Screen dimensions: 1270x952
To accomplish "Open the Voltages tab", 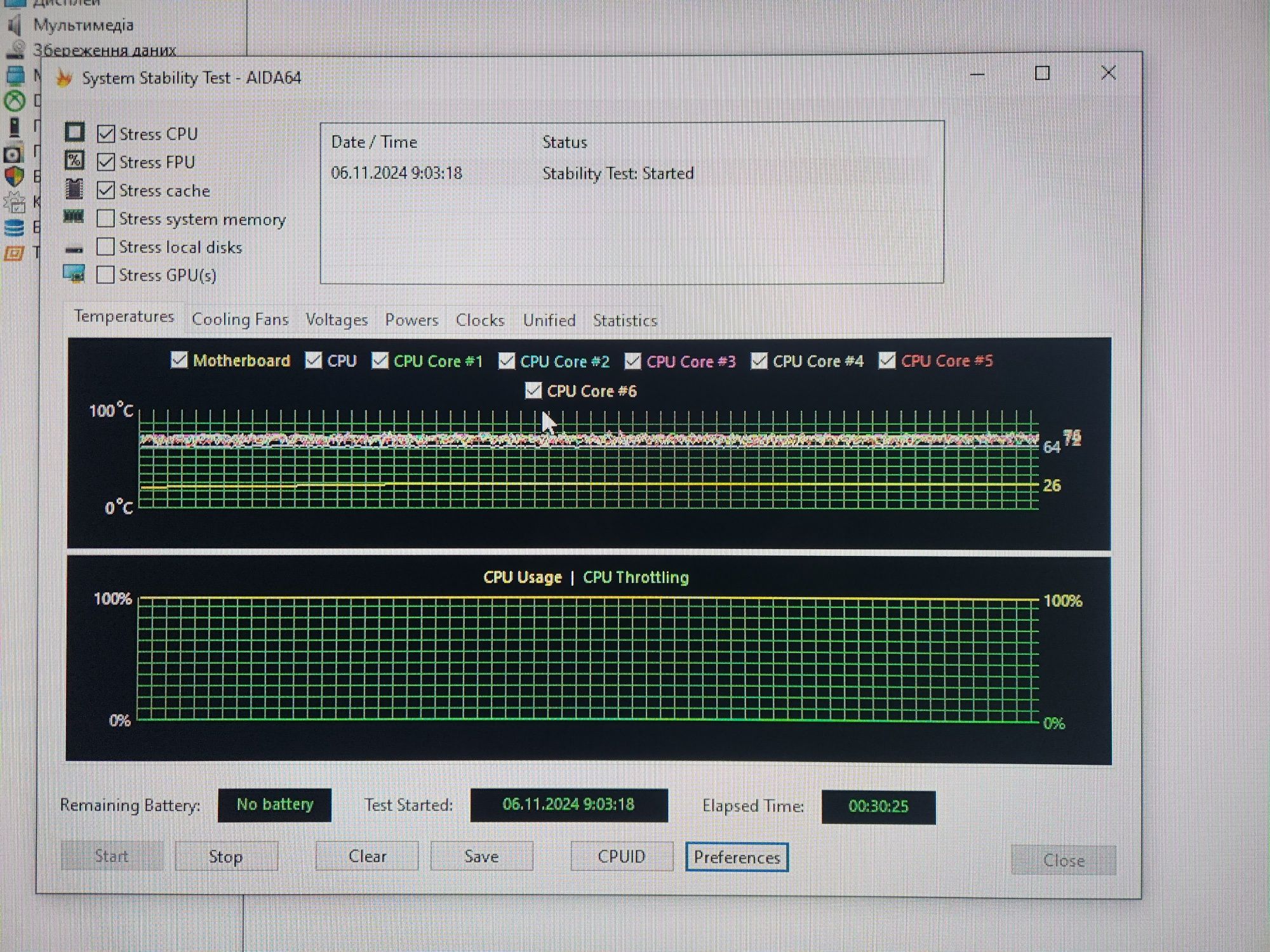I will (337, 320).
